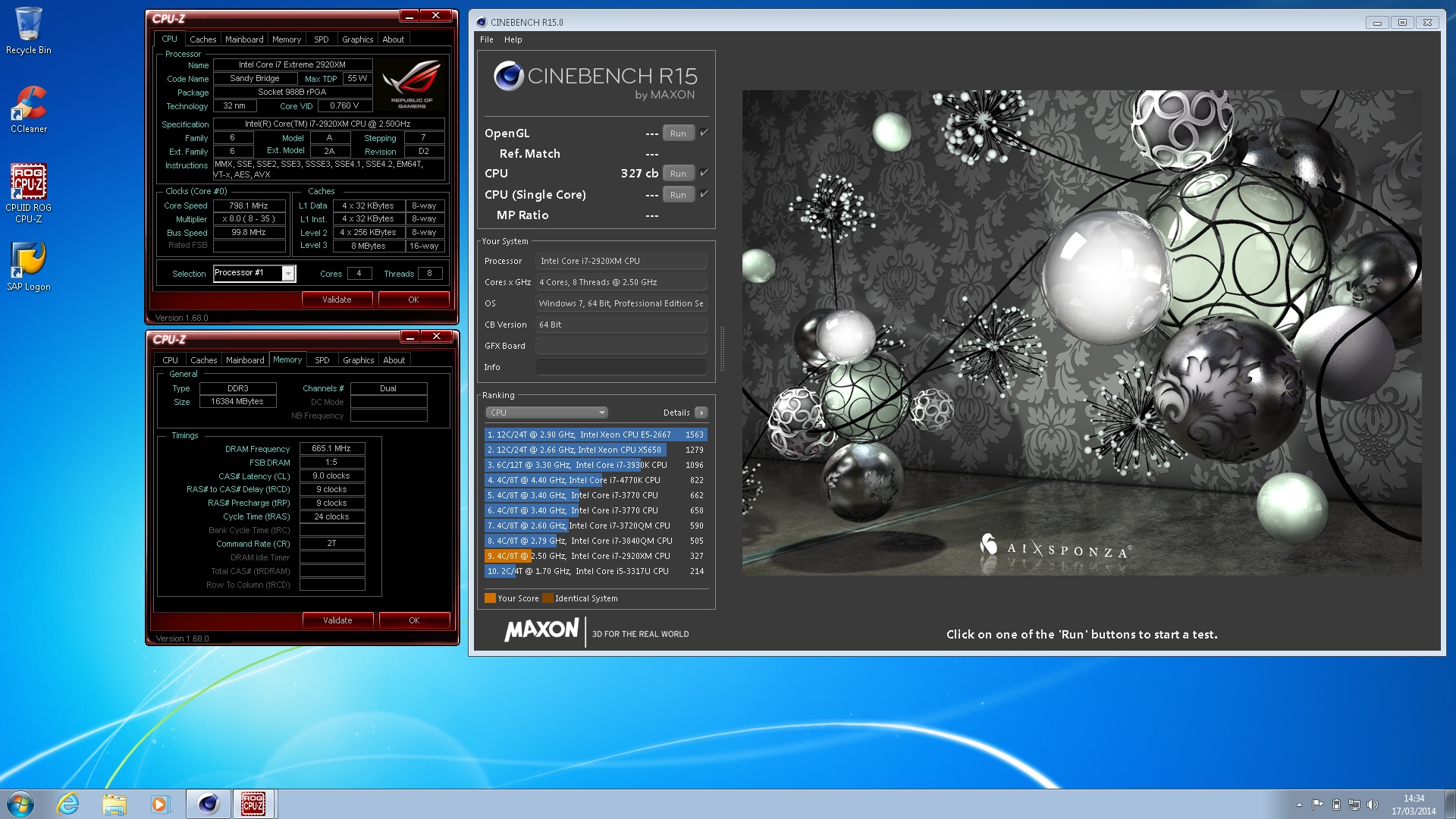Screen dimensions: 1456x819
Task: Select ranking row Intel Xeon CPU E5-2667
Action: [595, 435]
